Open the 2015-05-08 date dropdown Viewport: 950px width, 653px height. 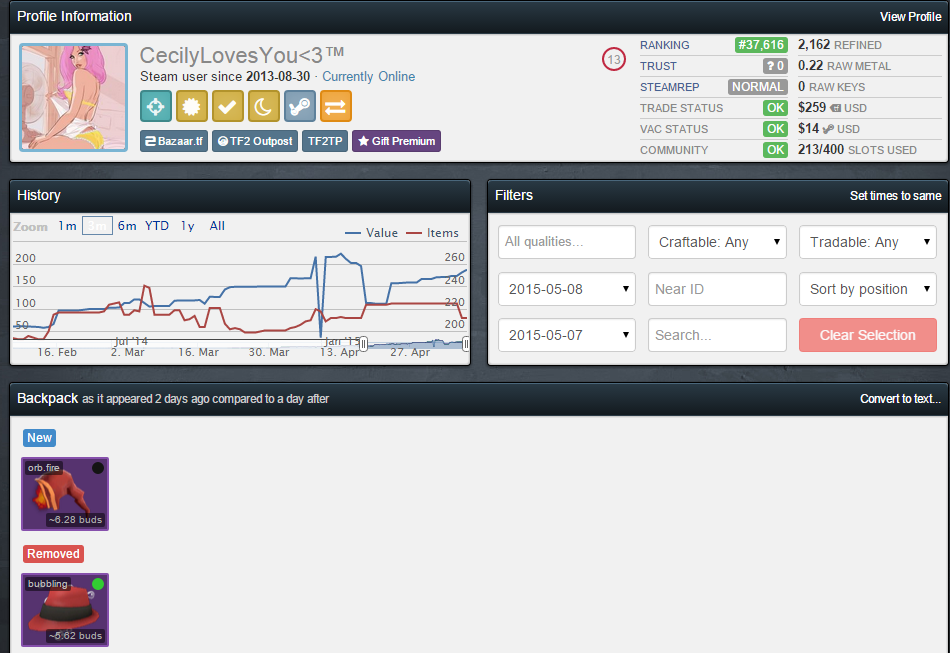[566, 289]
